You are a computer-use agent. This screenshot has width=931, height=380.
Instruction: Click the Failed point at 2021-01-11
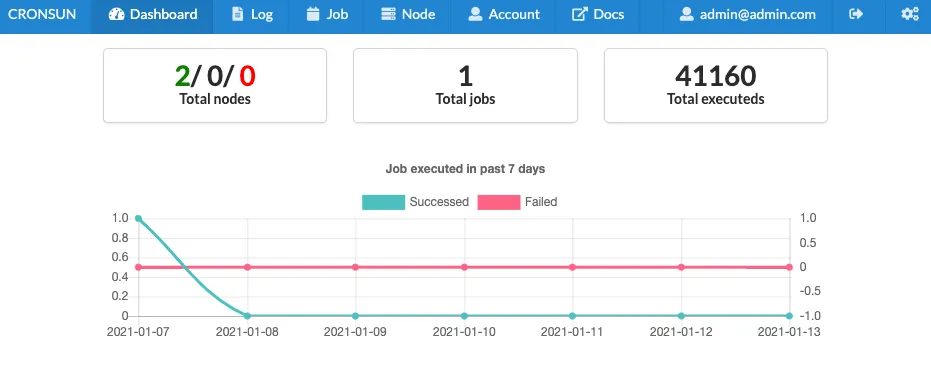point(572,267)
